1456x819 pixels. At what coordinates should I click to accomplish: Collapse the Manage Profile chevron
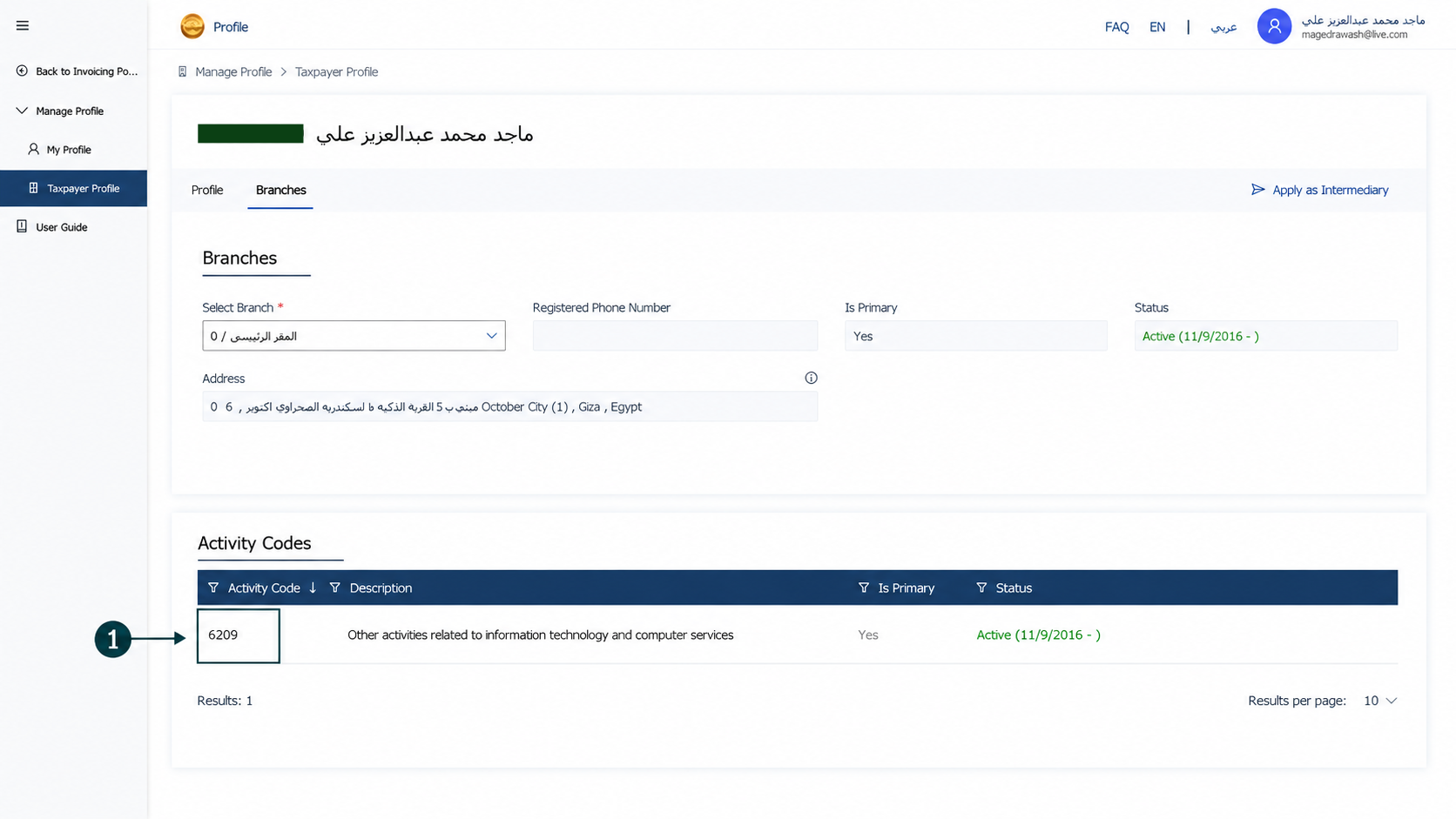click(x=22, y=111)
